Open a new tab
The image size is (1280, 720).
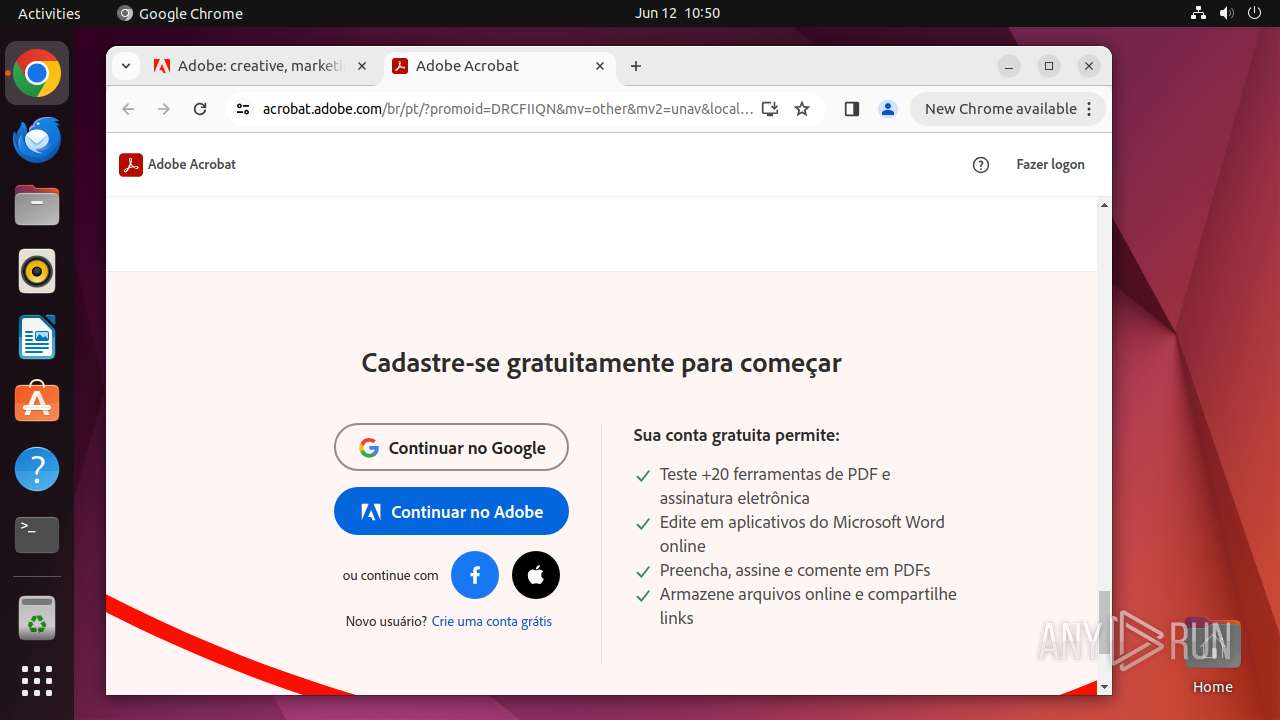(x=636, y=66)
